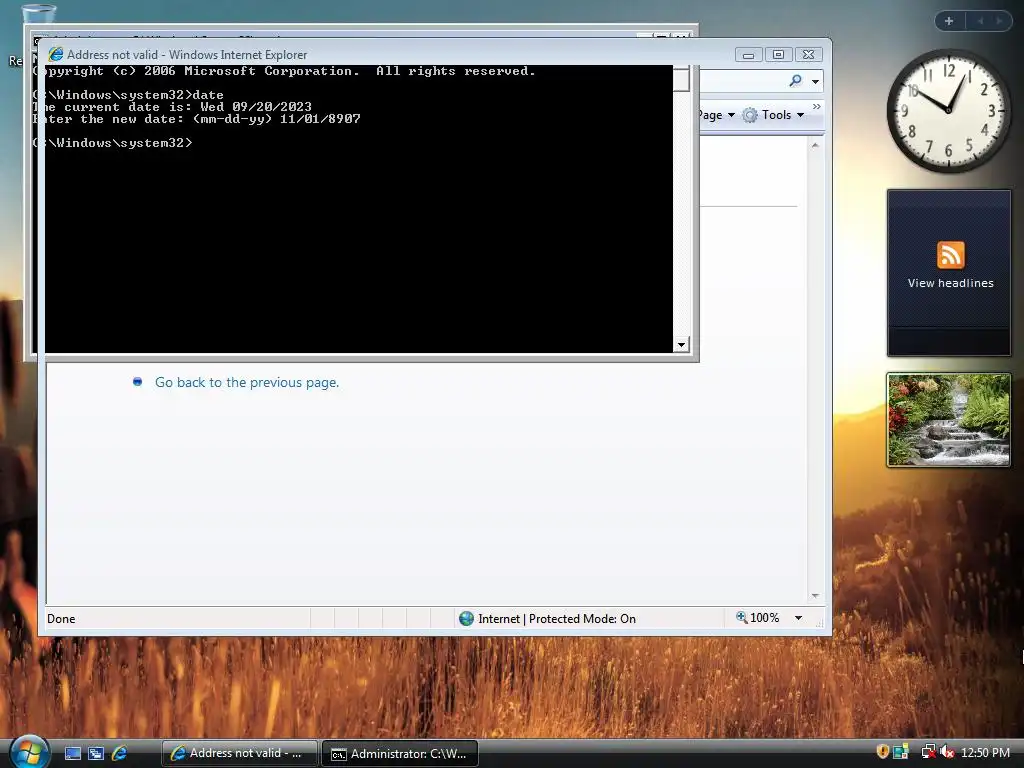The image size is (1024, 768).
Task: Click the IE search magnifier icon
Action: click(795, 81)
